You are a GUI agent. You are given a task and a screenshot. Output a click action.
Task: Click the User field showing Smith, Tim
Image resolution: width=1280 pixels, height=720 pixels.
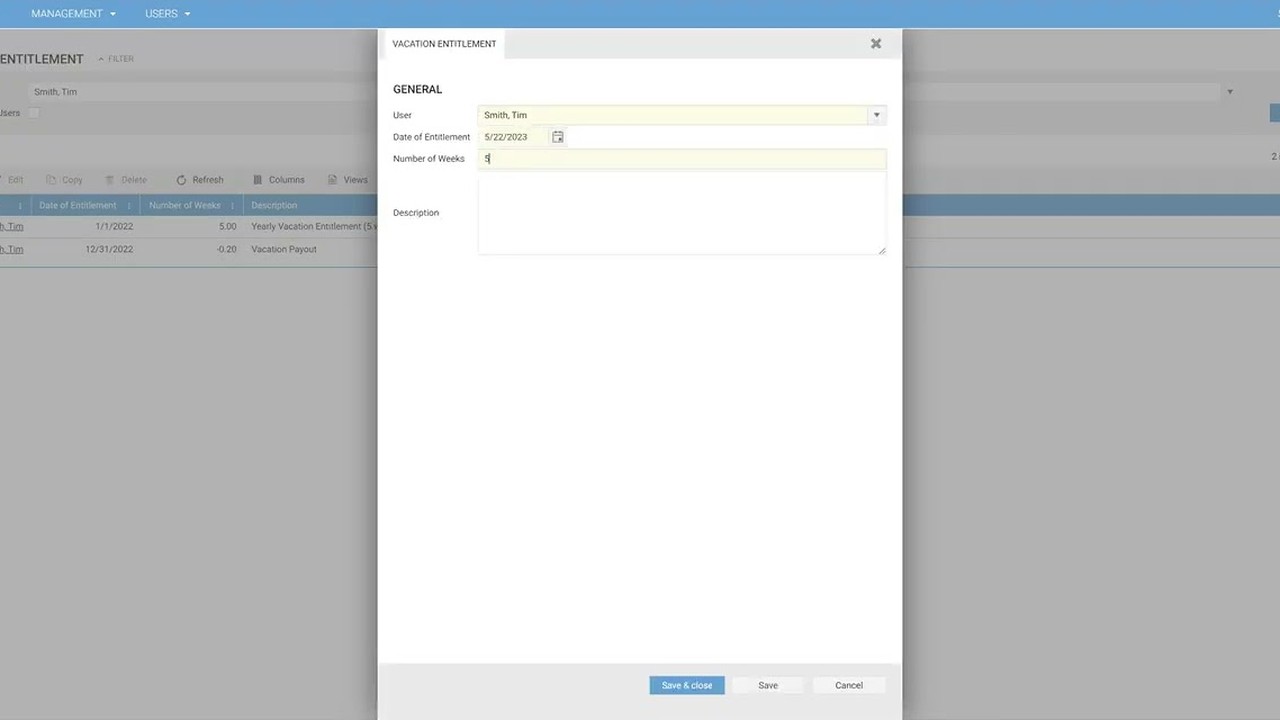pos(674,115)
